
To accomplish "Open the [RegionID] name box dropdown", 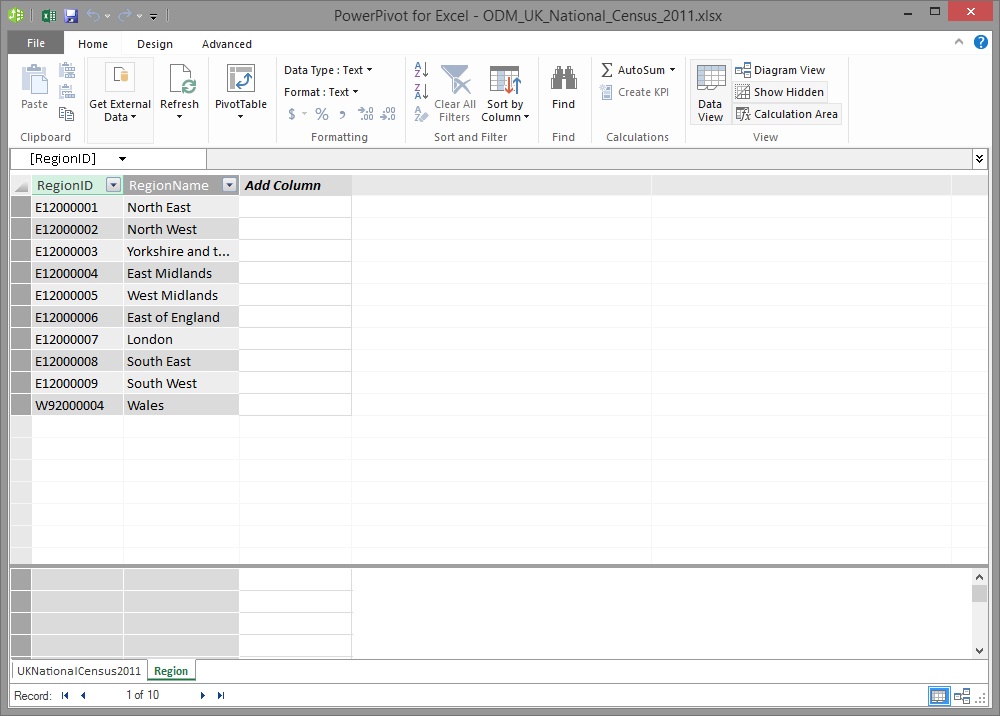I will coord(122,159).
